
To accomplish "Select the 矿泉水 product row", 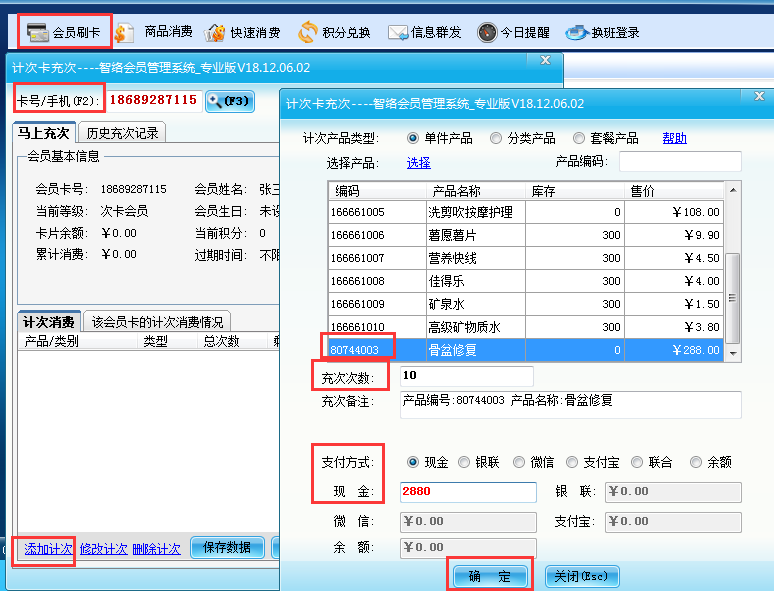I will pyautogui.click(x=526, y=304).
